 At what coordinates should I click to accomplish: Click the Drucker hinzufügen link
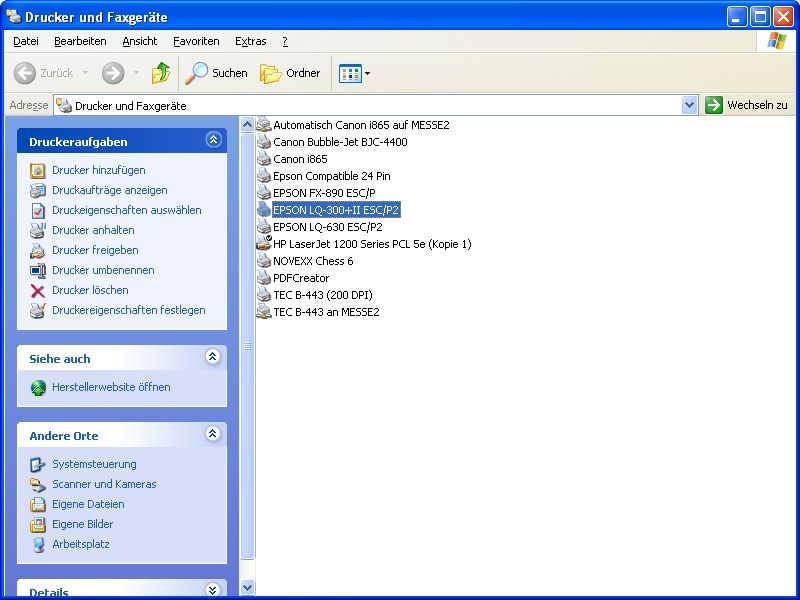pyautogui.click(x=98, y=170)
